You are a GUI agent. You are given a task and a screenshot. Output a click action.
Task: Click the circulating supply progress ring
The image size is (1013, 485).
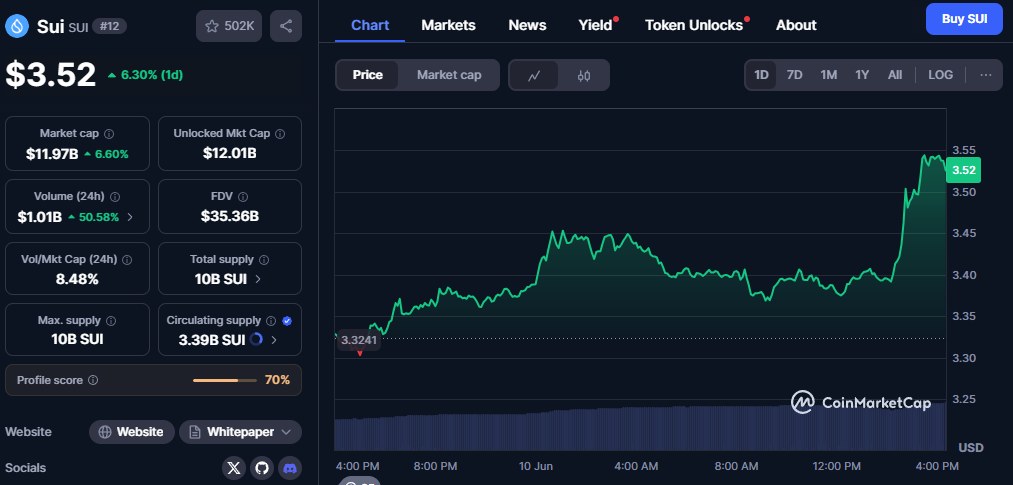click(256, 339)
